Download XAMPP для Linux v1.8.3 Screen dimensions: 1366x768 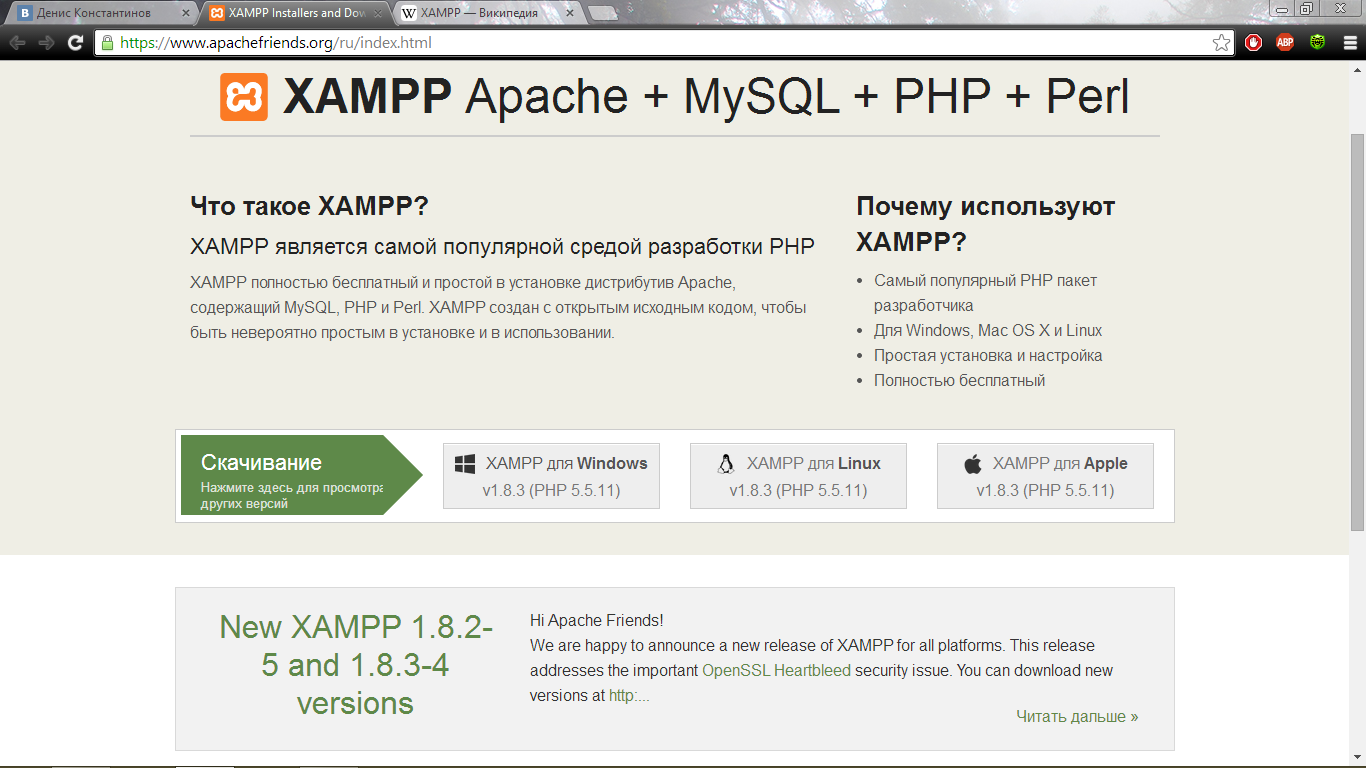(798, 476)
